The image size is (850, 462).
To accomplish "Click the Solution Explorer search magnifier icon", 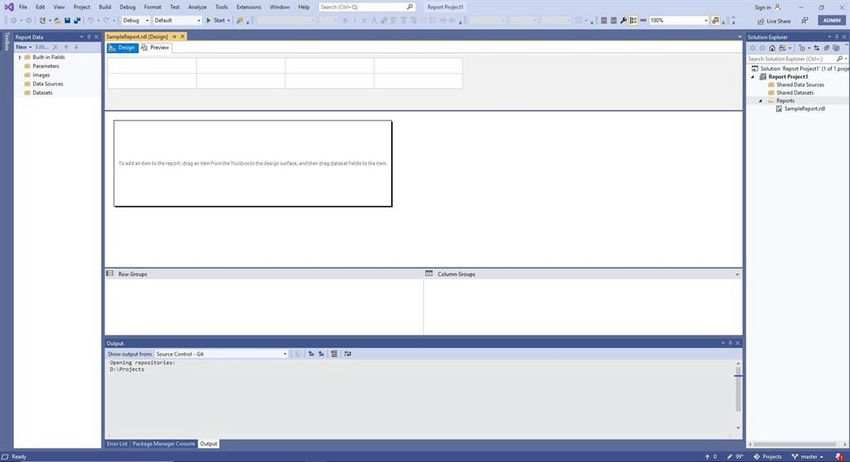I will [x=840, y=59].
